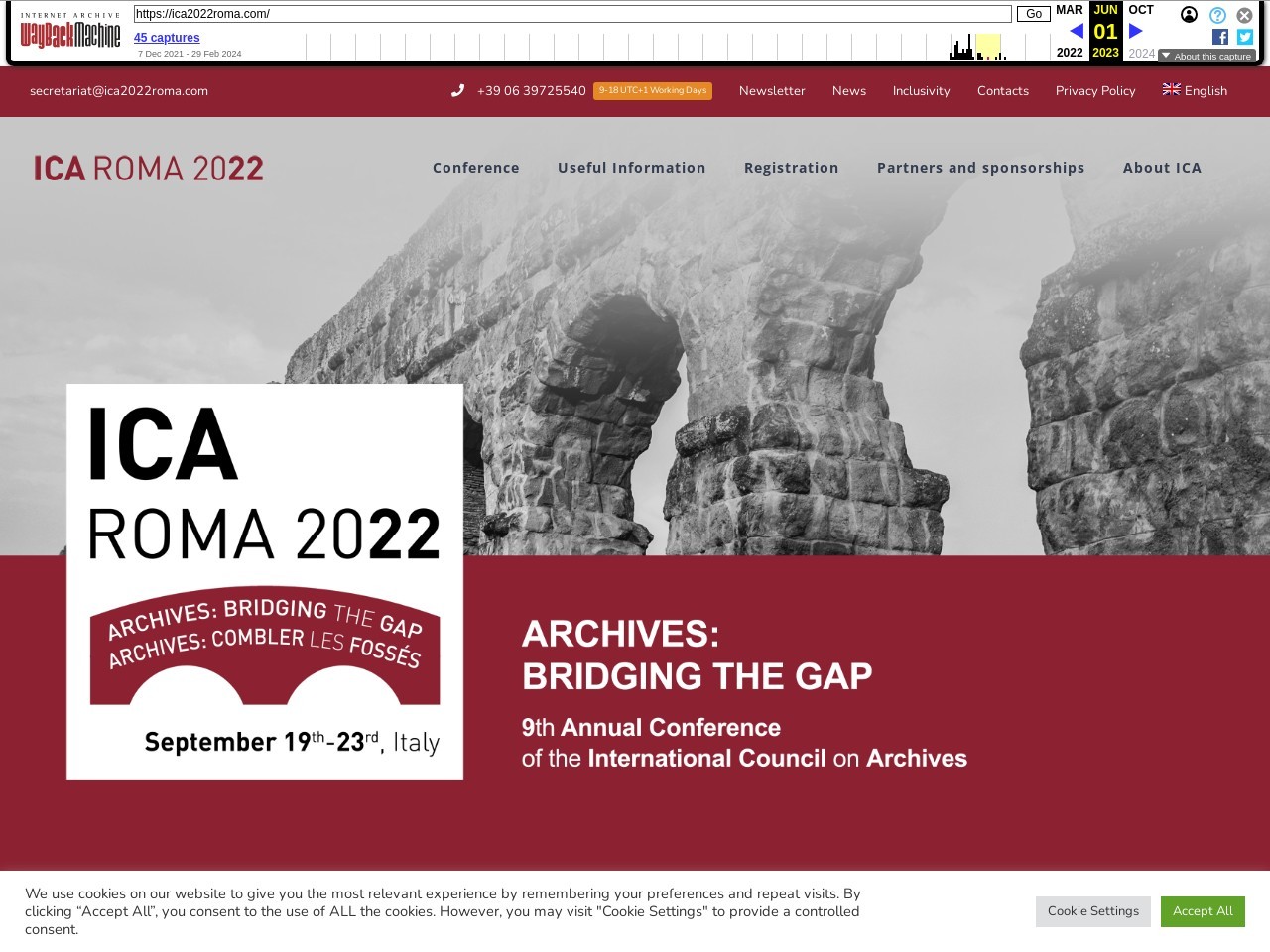Open the Contacts page
This screenshot has width=1270, height=952.
click(1003, 90)
